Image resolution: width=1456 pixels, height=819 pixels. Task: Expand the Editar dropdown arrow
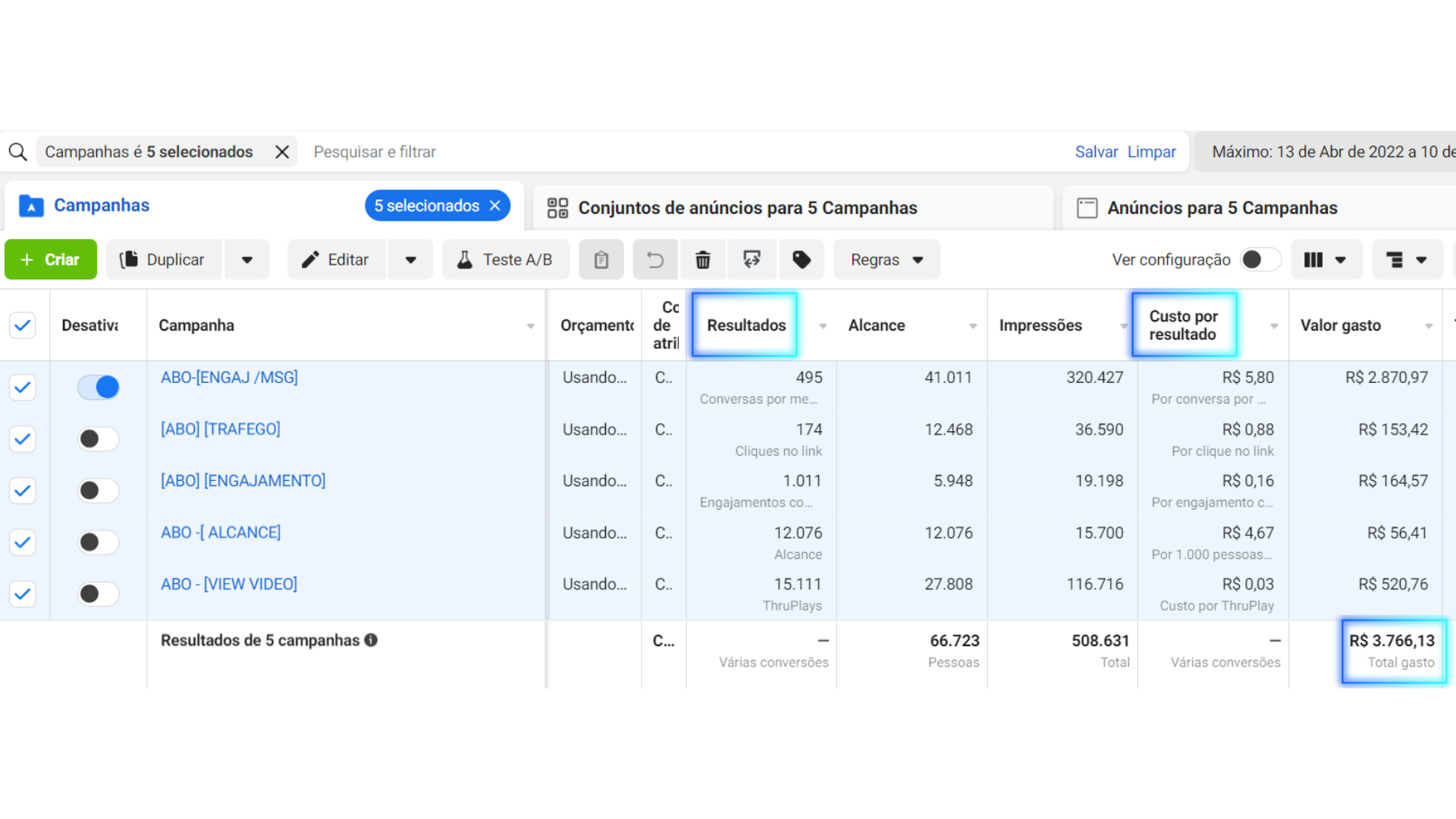tap(410, 260)
